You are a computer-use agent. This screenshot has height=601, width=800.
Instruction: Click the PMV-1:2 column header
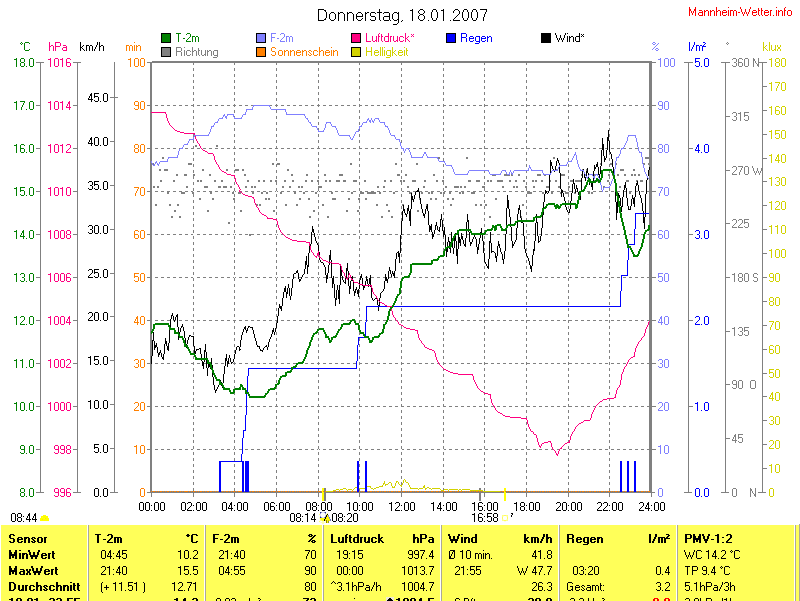coord(708,539)
